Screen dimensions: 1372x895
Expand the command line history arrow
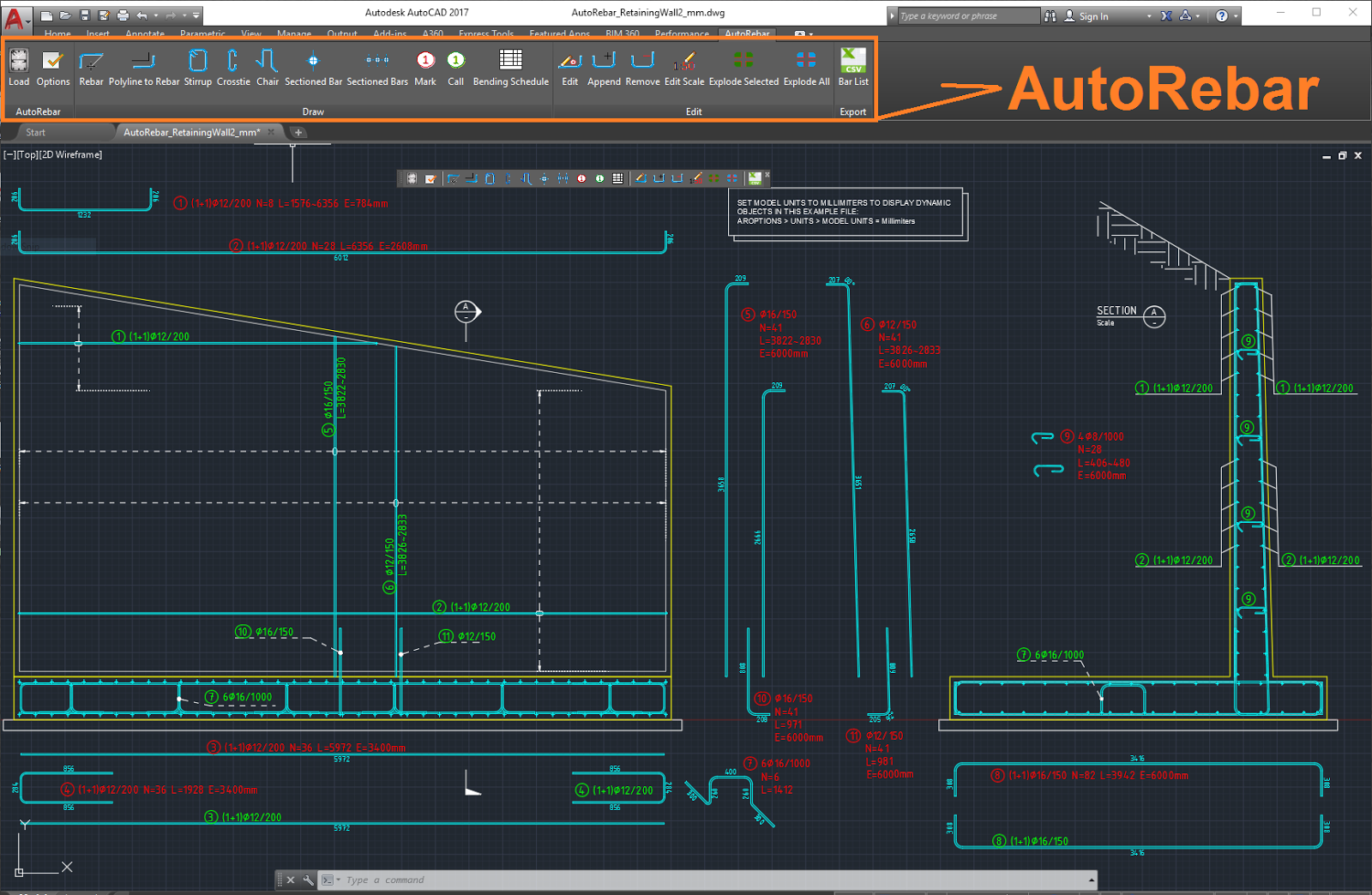point(1091,880)
